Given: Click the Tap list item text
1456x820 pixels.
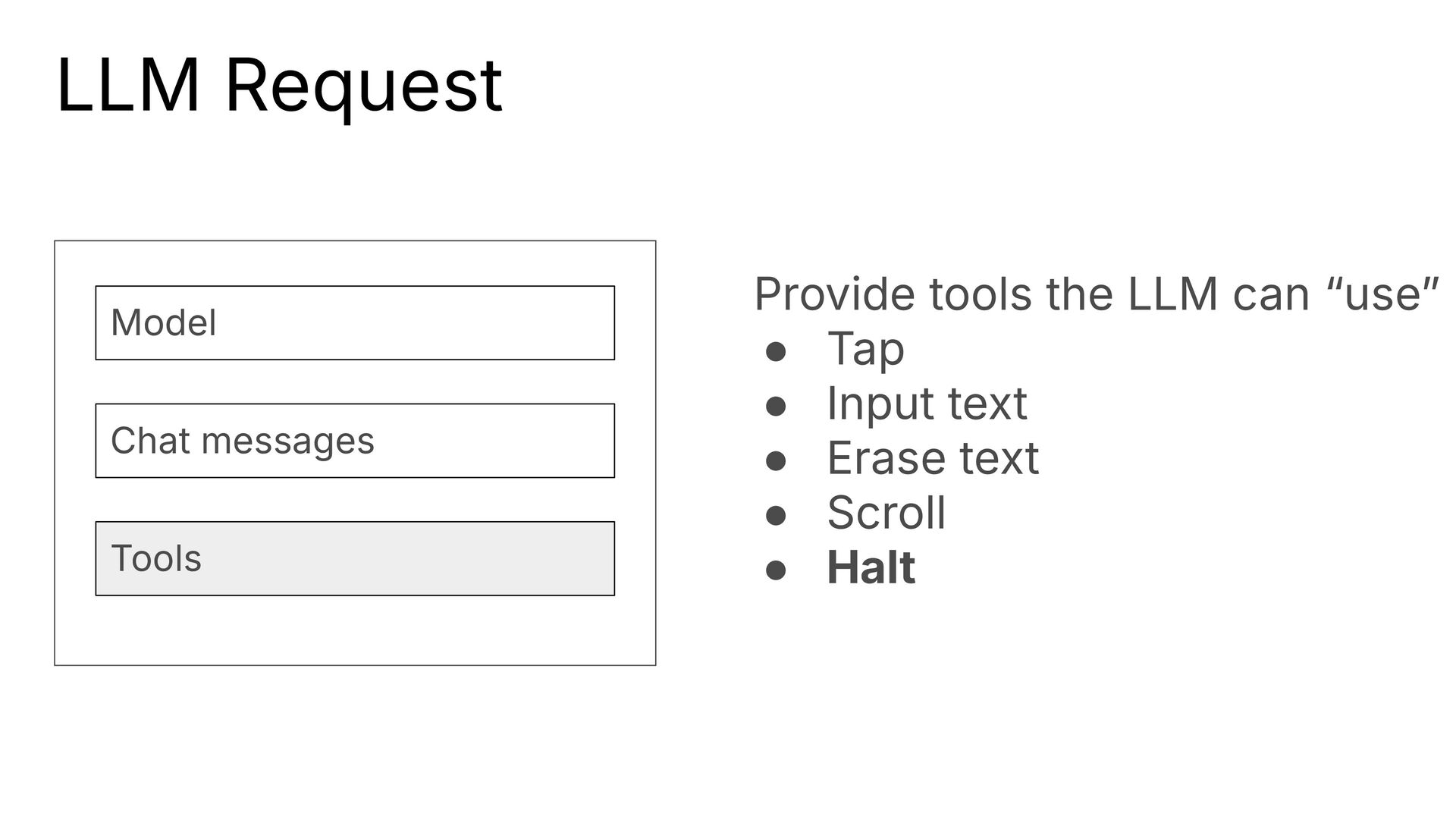Looking at the screenshot, I should 865,350.
